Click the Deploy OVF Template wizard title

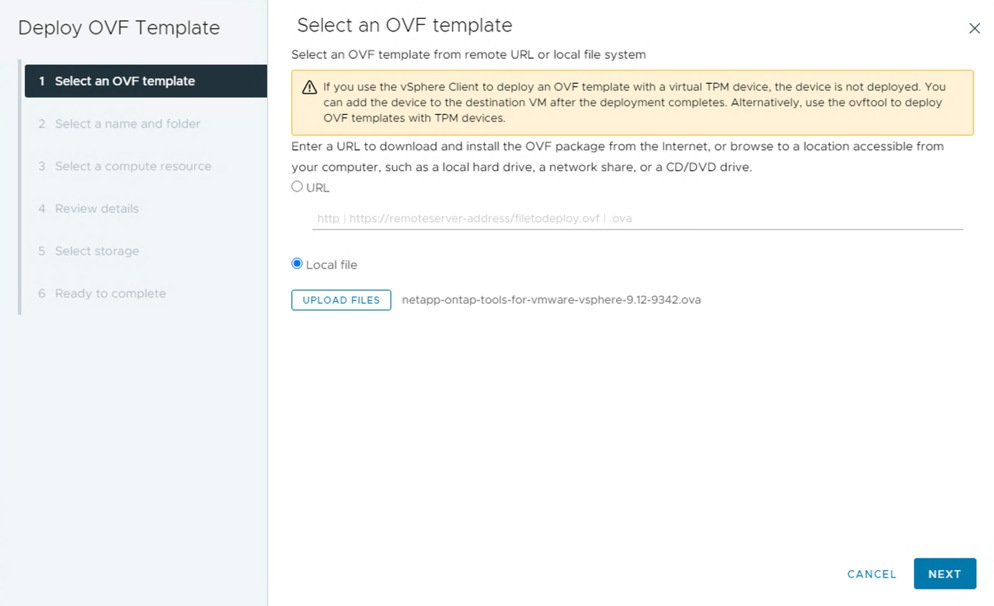pos(119,27)
